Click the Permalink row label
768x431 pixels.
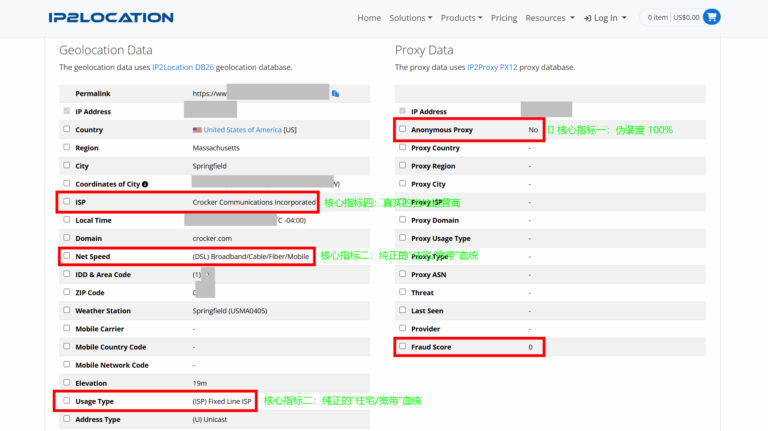tap(93, 94)
